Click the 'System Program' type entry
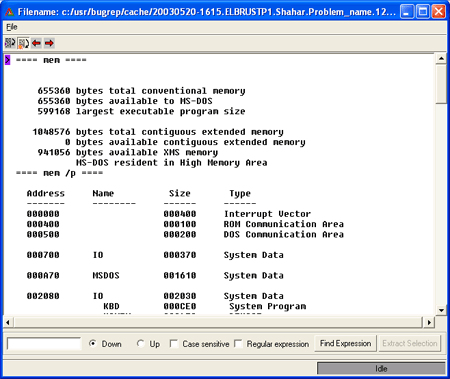 (x=267, y=306)
